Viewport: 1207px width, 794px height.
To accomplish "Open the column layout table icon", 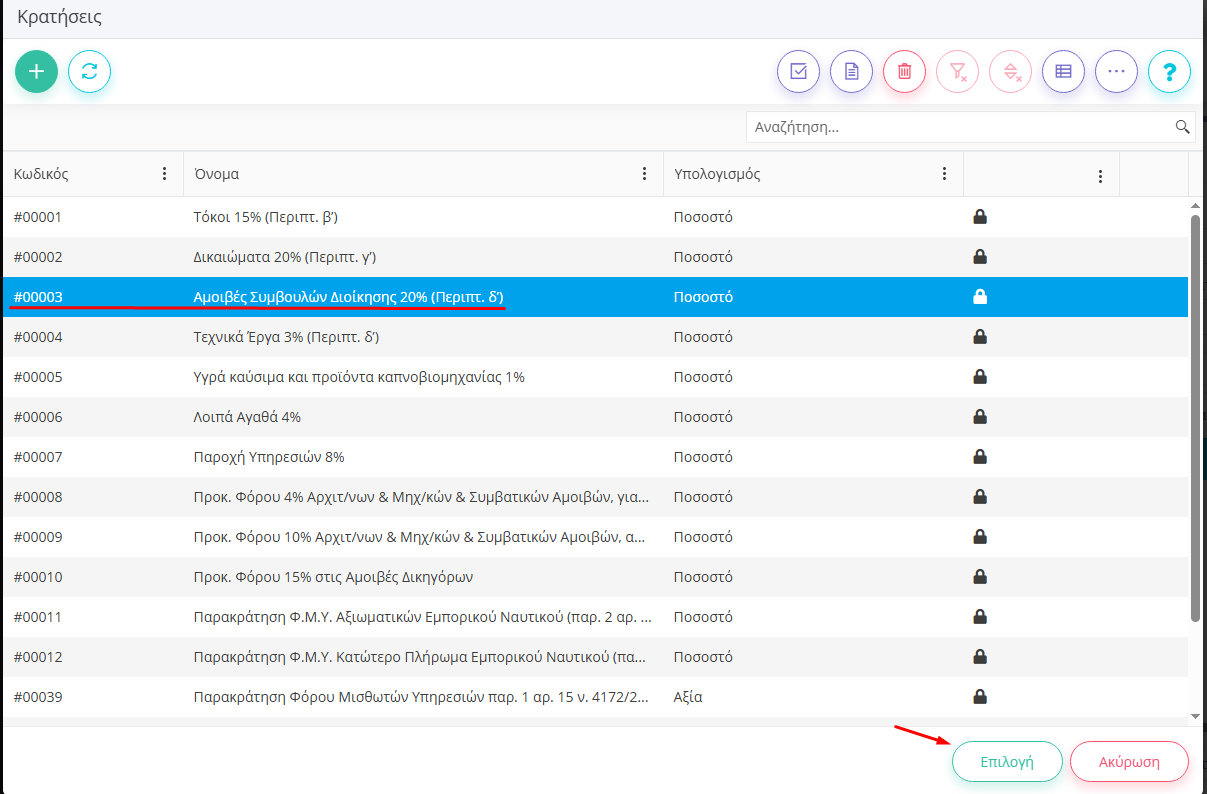I will click(x=1063, y=72).
